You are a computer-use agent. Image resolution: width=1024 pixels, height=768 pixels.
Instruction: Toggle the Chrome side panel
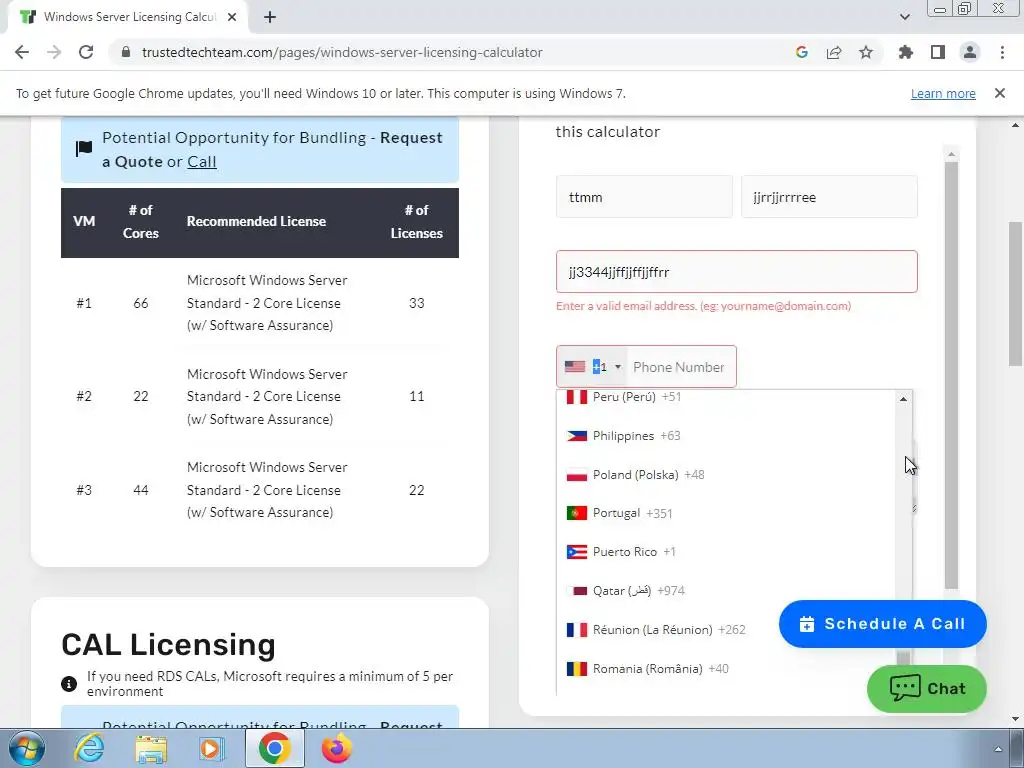(x=937, y=52)
